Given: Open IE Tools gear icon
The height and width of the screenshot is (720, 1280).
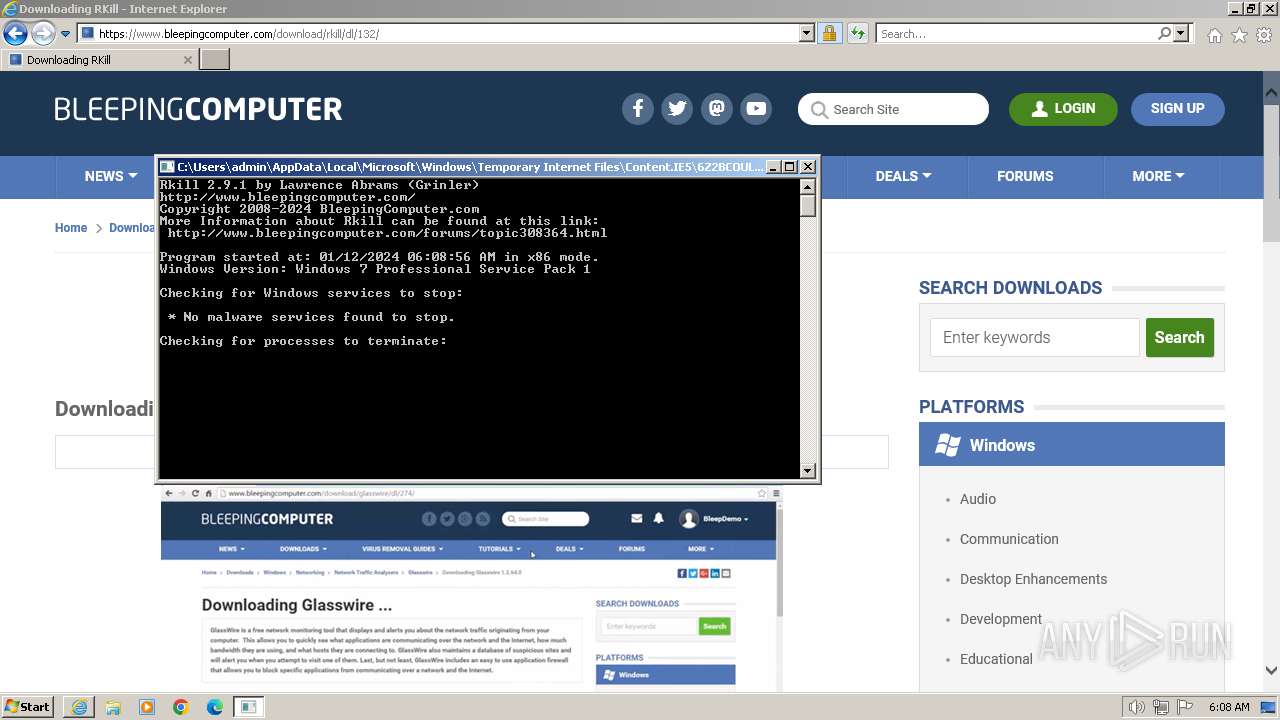Looking at the screenshot, I should click(1264, 35).
